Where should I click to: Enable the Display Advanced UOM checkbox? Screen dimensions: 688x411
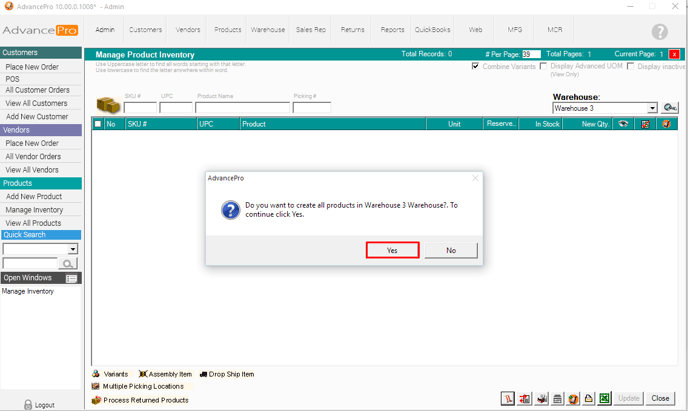click(x=543, y=66)
